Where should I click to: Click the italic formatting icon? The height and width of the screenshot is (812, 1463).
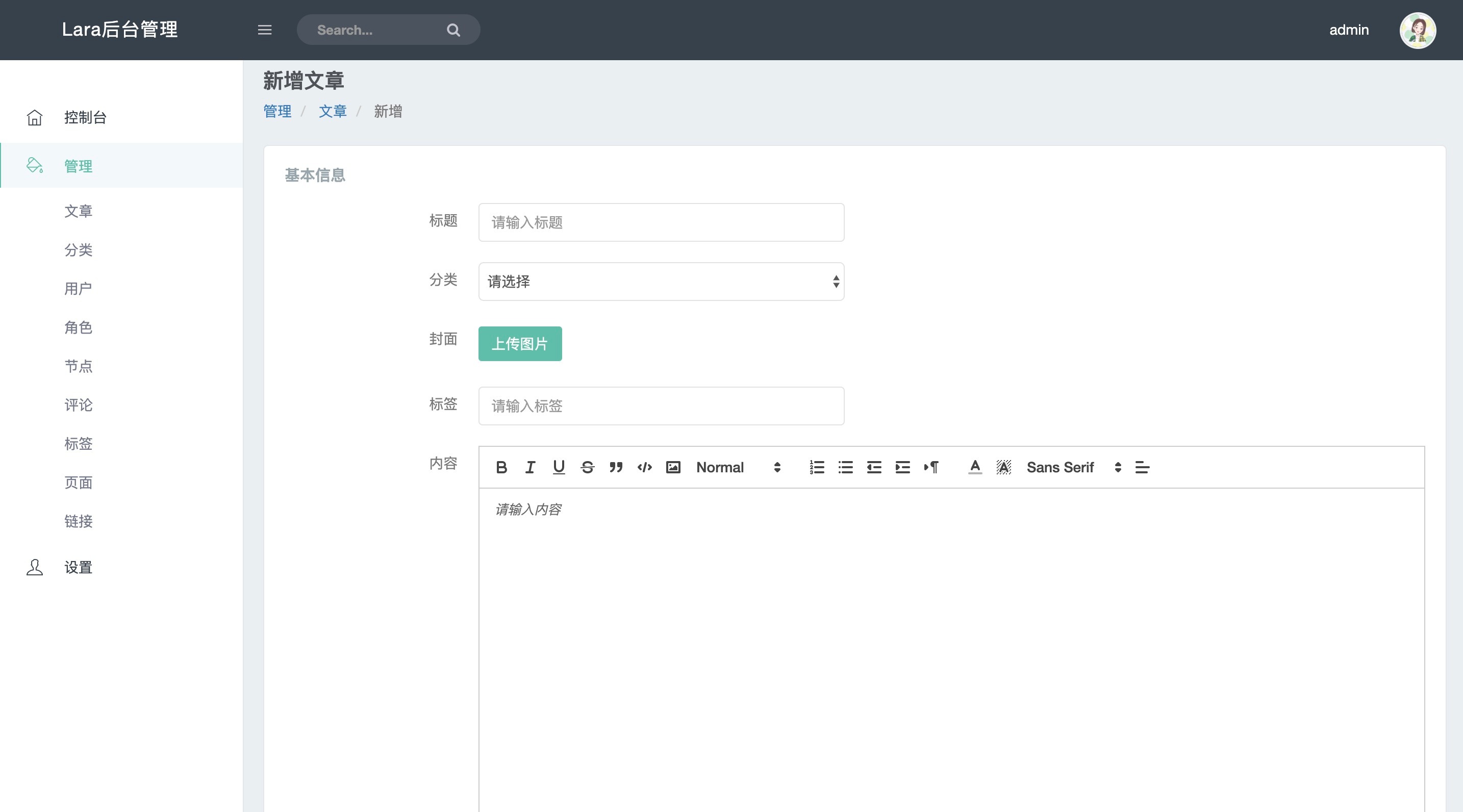tap(530, 467)
